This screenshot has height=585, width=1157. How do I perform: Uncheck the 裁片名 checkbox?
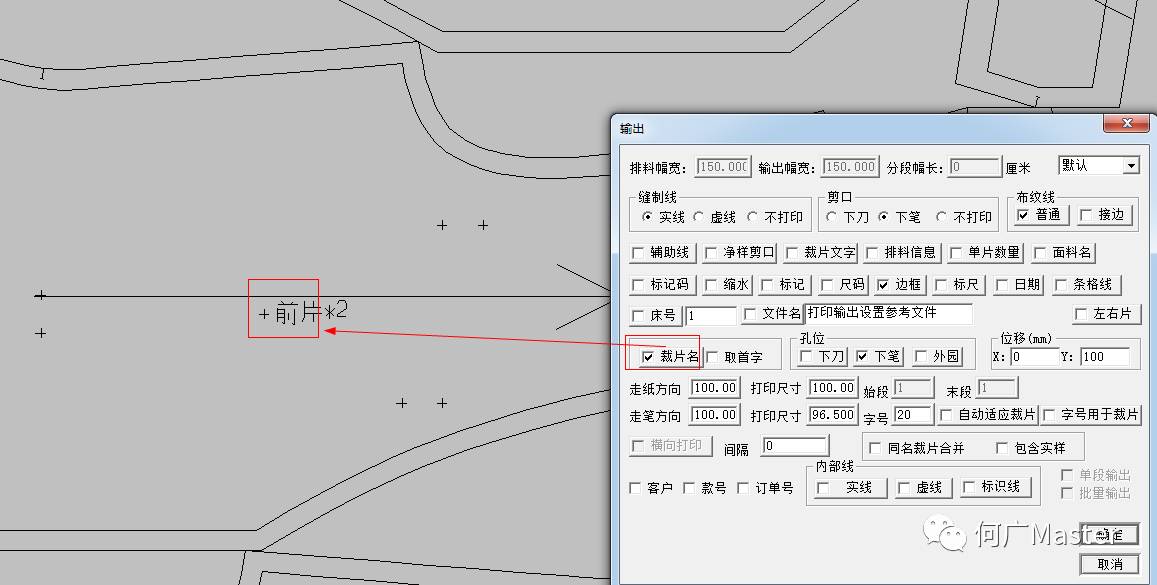(x=648, y=357)
